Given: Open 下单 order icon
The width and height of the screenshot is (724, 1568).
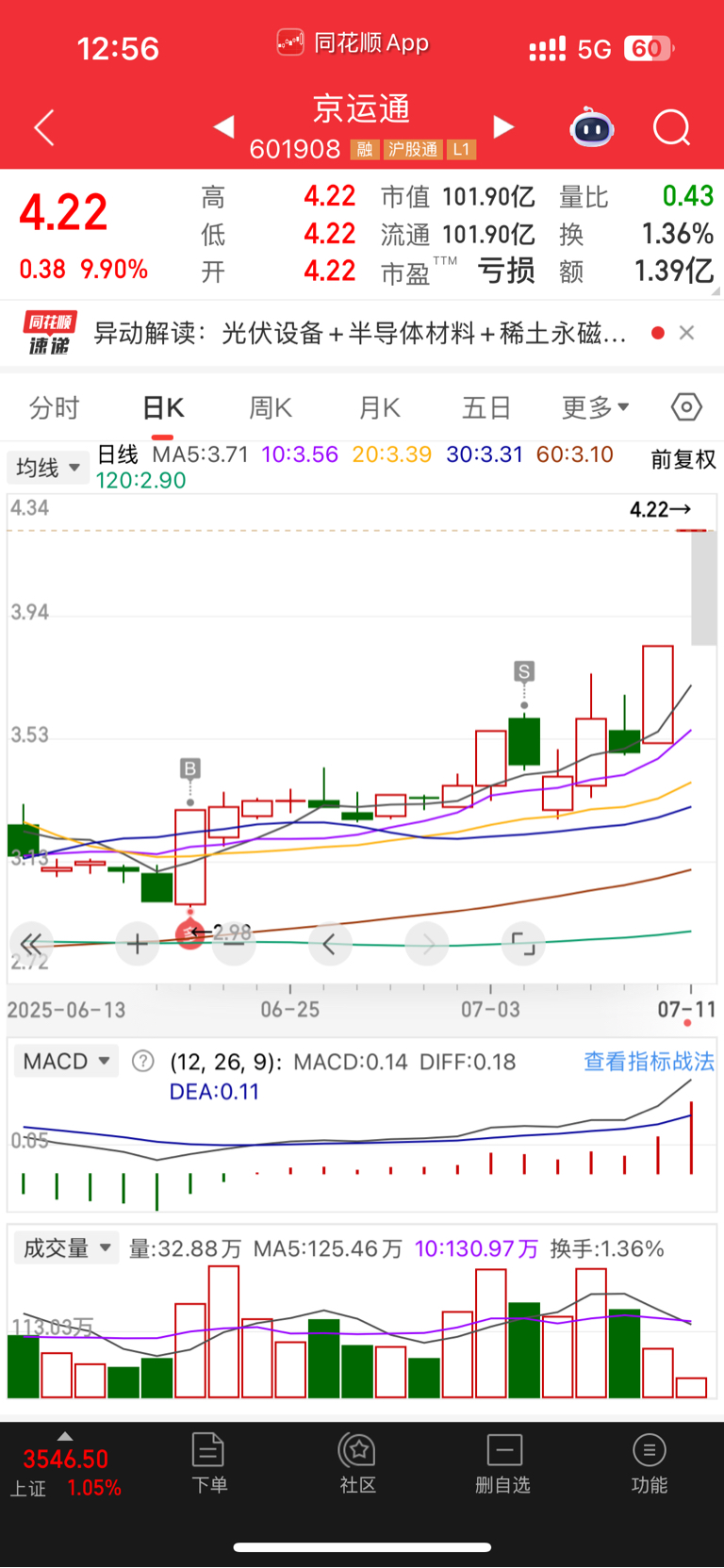Looking at the screenshot, I should coord(208,1463).
